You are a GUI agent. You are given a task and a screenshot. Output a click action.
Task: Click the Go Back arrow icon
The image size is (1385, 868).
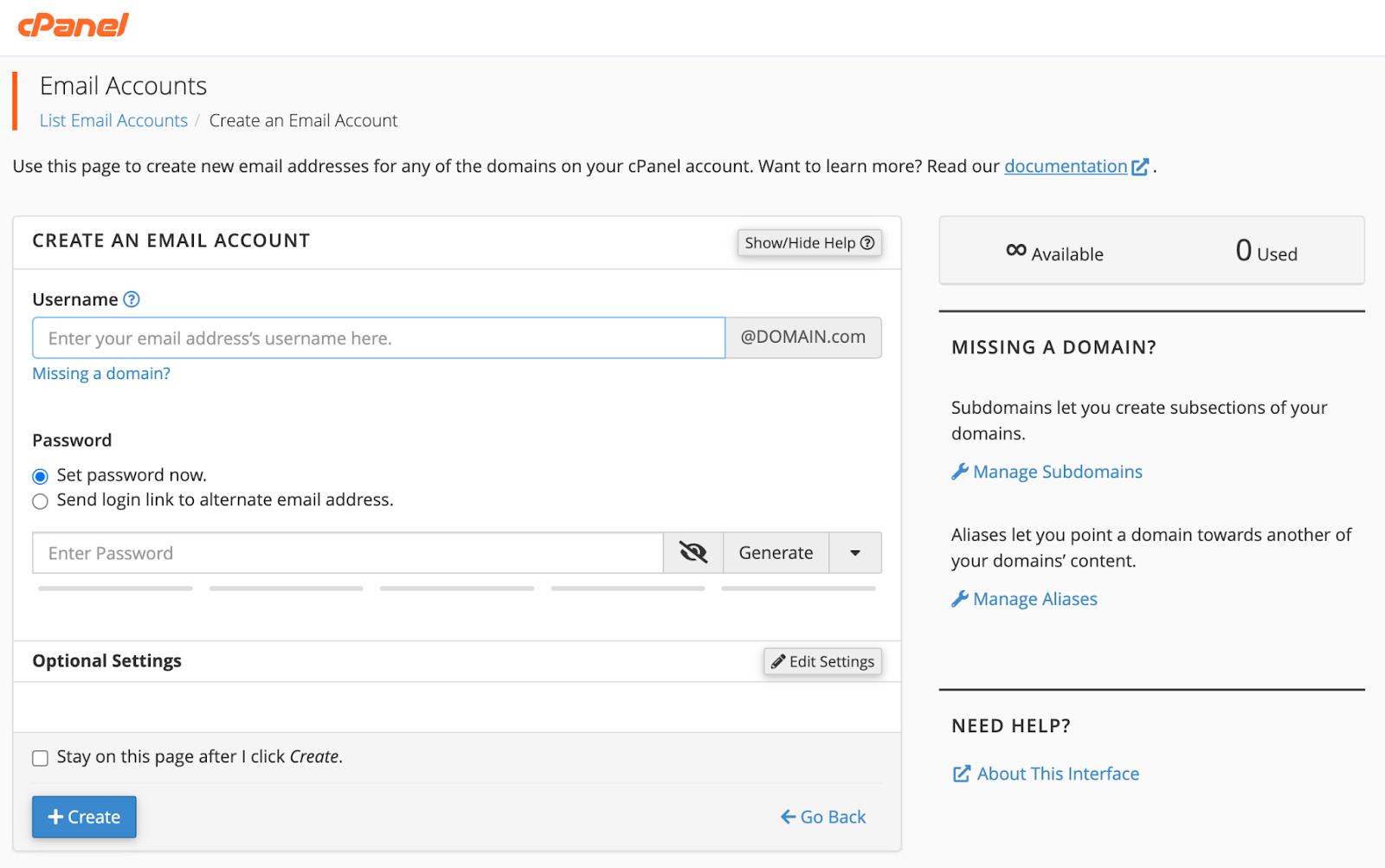tap(788, 817)
